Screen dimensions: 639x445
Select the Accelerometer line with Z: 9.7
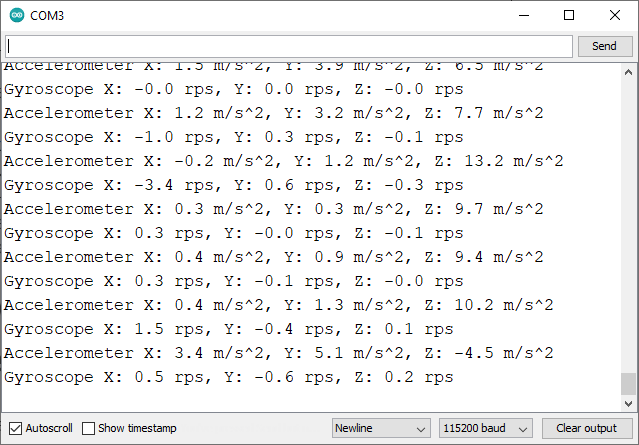pos(273,209)
